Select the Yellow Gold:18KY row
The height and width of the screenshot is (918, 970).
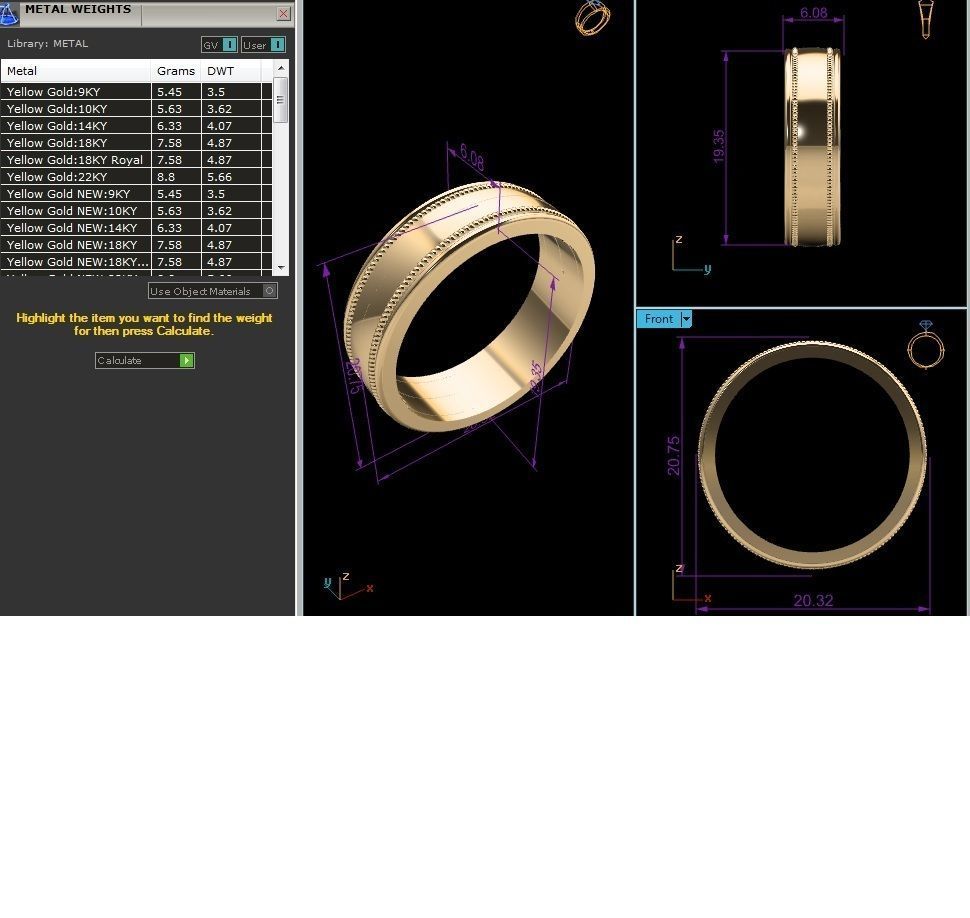pyautogui.click(x=136, y=143)
